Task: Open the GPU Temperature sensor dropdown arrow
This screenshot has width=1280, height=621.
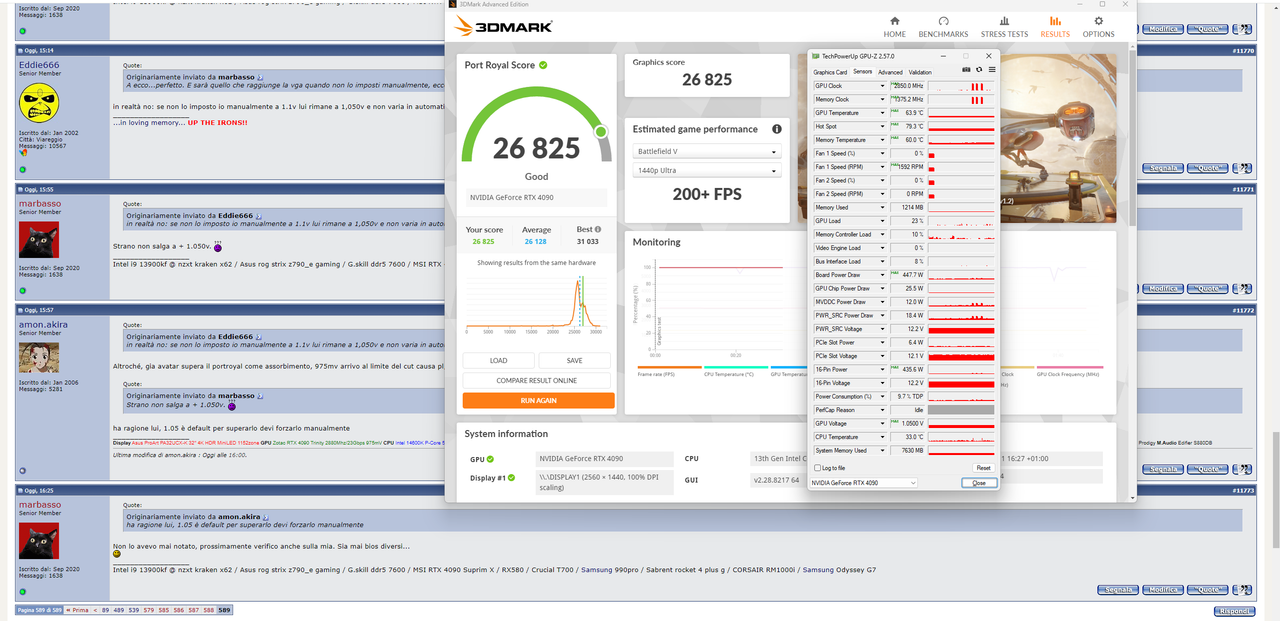Action: (x=882, y=113)
